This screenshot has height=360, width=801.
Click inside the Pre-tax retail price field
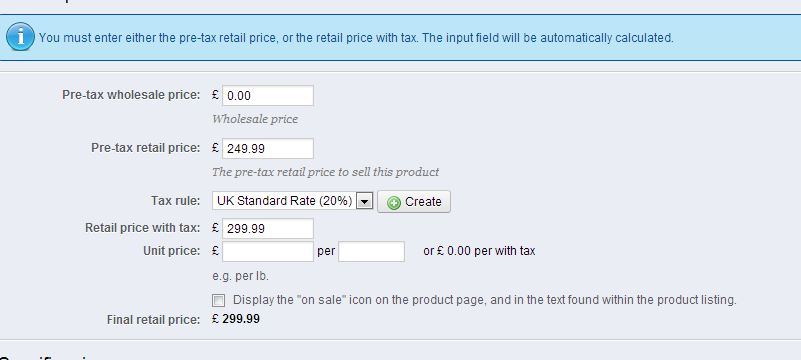tap(268, 149)
